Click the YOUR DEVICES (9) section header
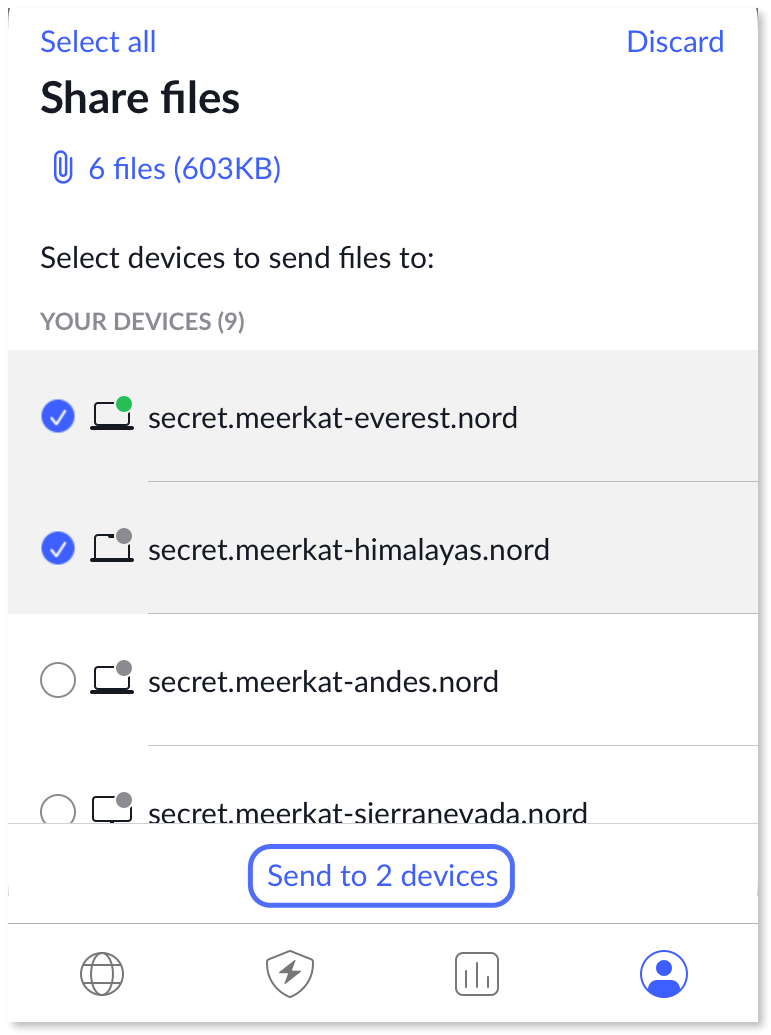 pyautogui.click(x=141, y=321)
